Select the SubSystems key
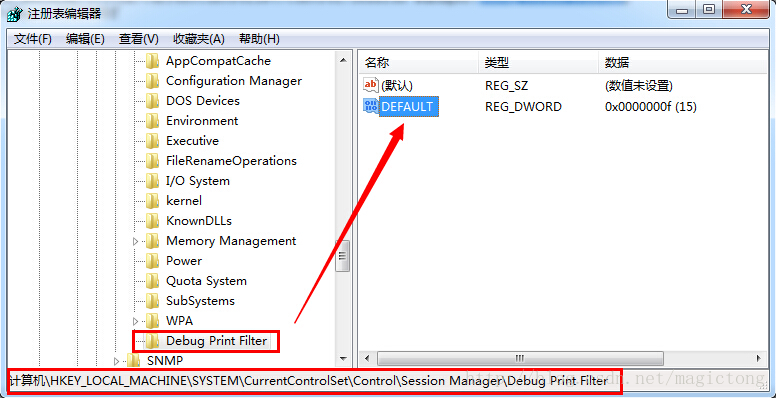Screen dimensions: 776x398 click(200, 301)
